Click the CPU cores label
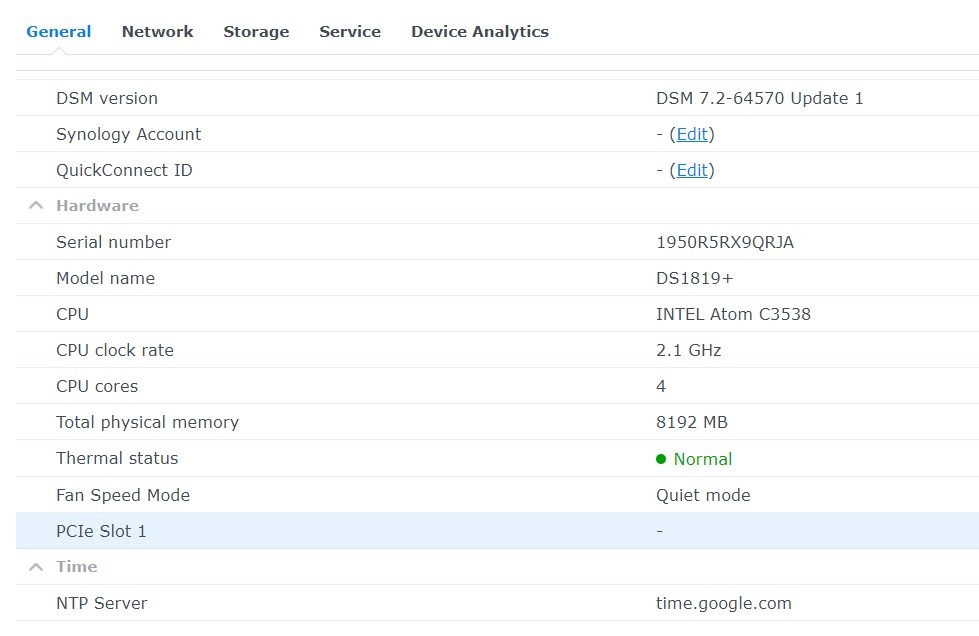The width and height of the screenshot is (979, 636). pos(97,386)
